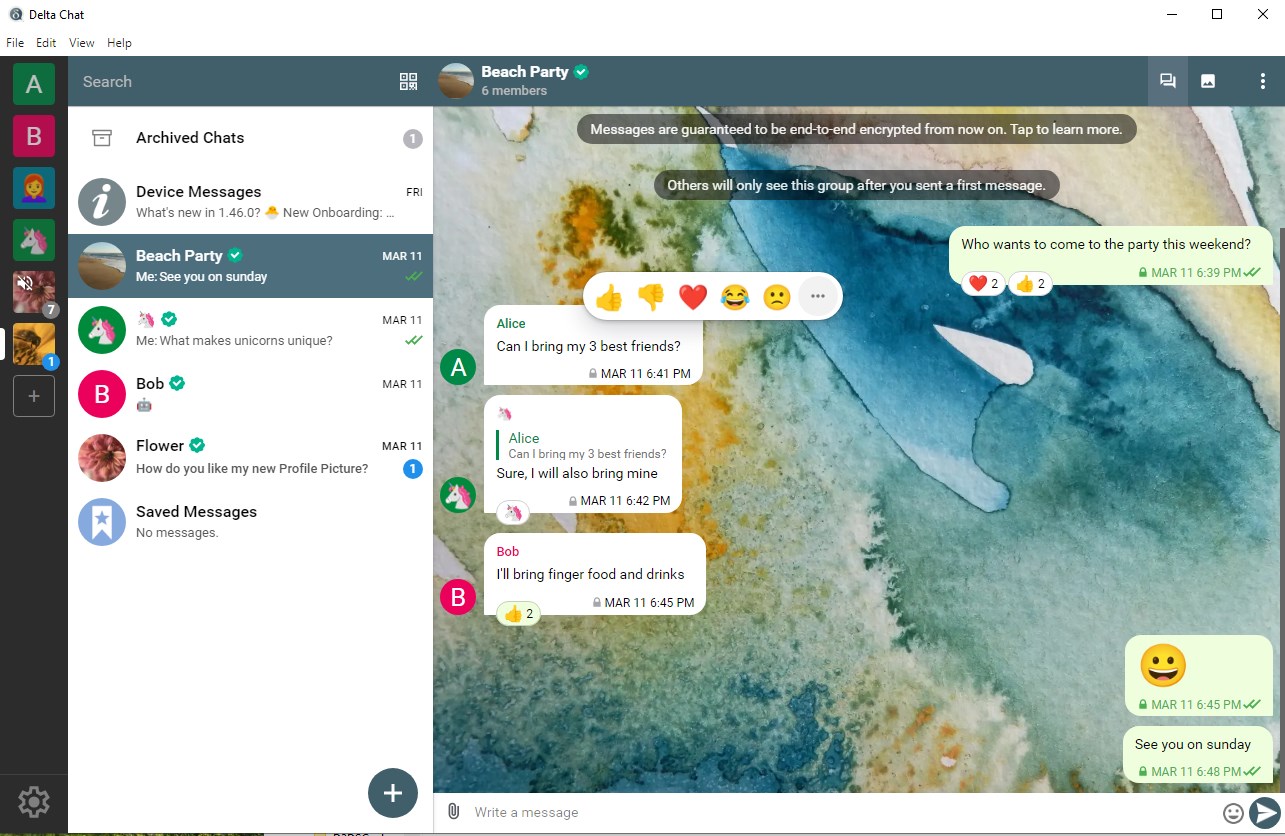Viewport: 1285px width, 836px height.
Task: Start new chat with plus button
Action: [393, 793]
